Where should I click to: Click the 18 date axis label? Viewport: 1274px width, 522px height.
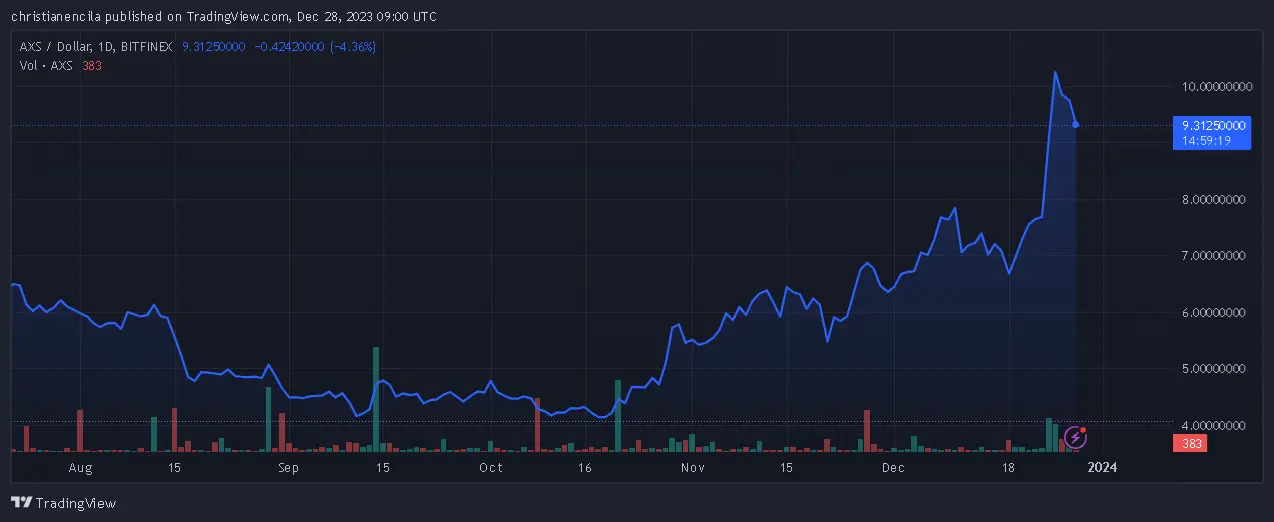coord(1008,467)
